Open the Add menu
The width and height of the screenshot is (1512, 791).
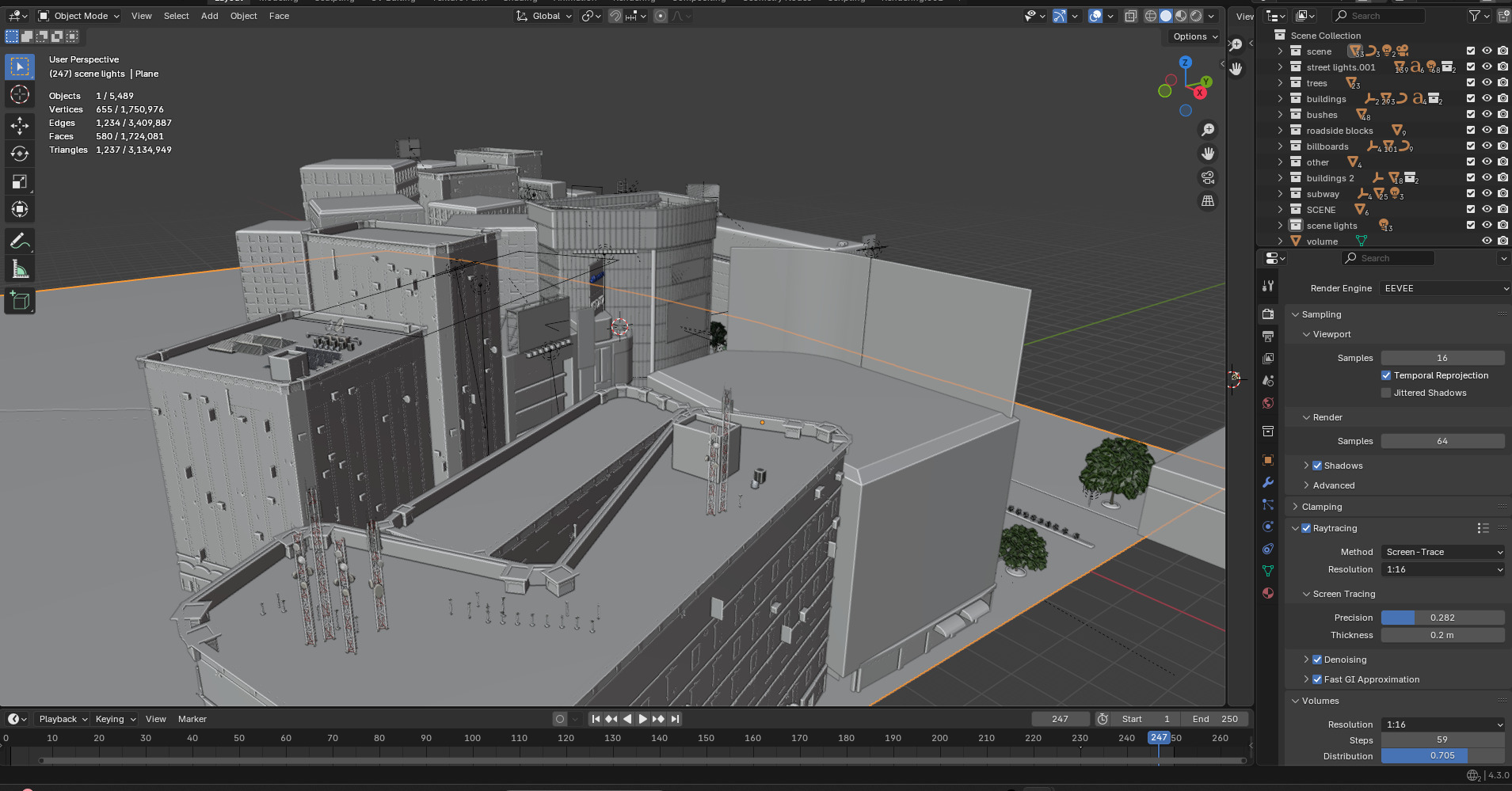[x=210, y=16]
